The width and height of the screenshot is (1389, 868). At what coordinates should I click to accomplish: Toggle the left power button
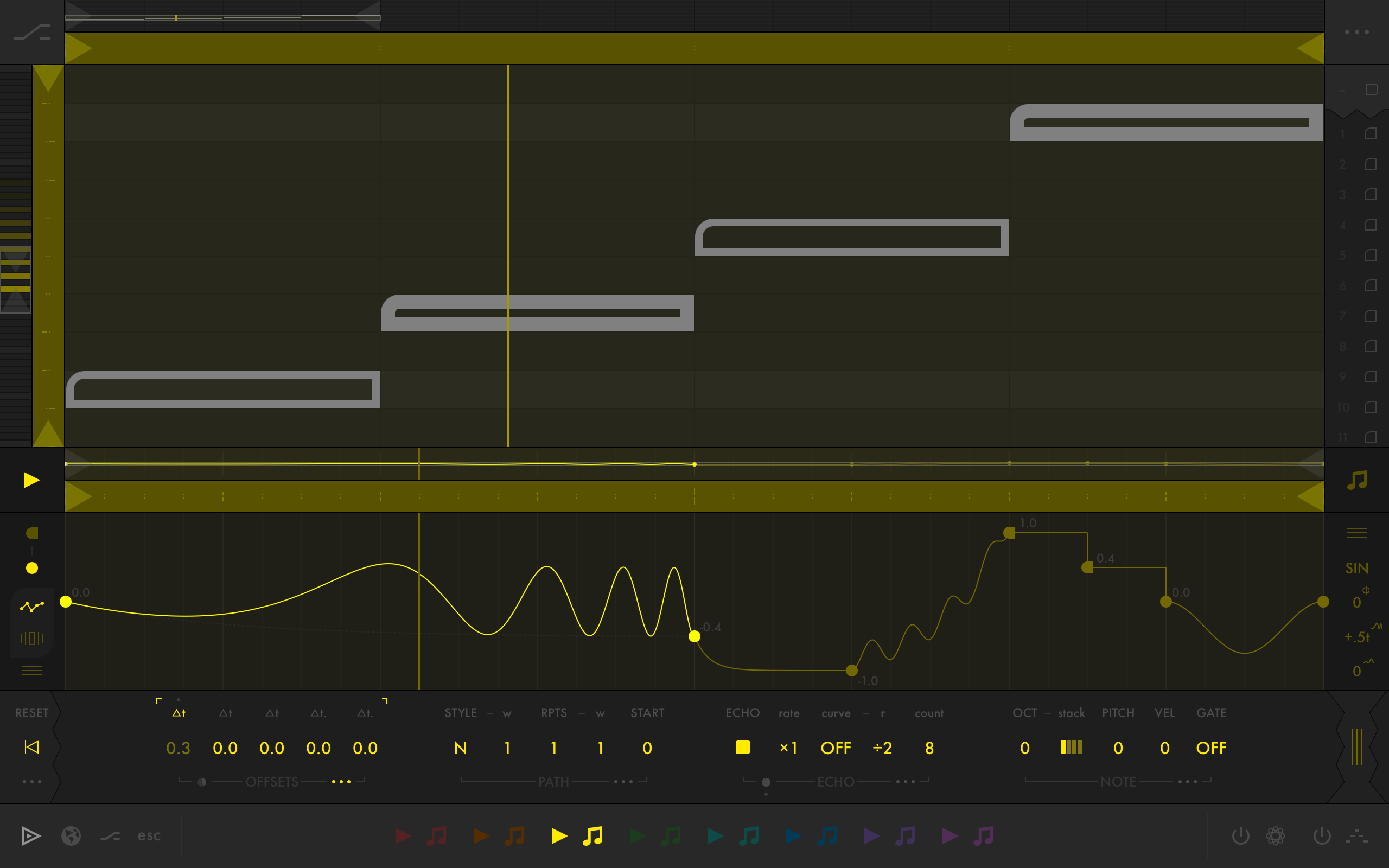(1240, 836)
